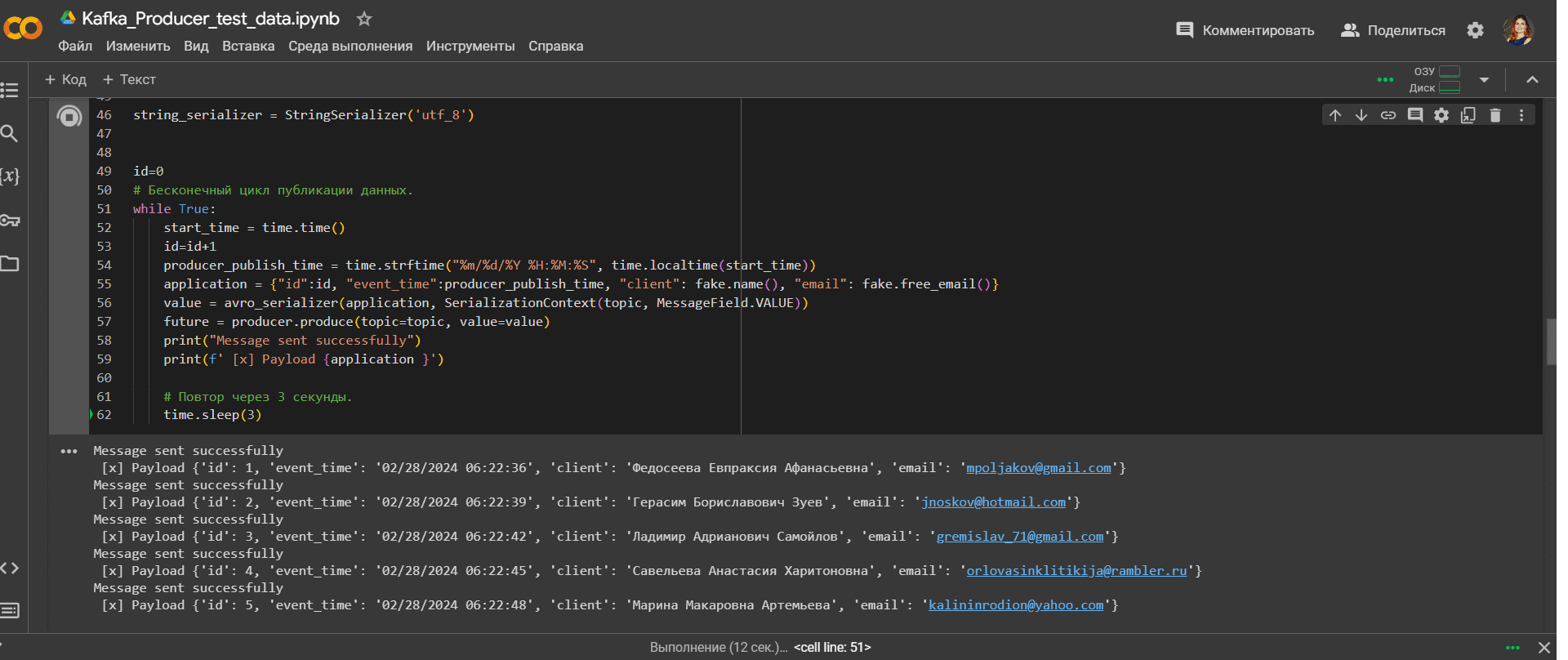Viewport: 1568px width, 660px height.
Task: Open output cell options ellipsis
Action: tap(69, 451)
